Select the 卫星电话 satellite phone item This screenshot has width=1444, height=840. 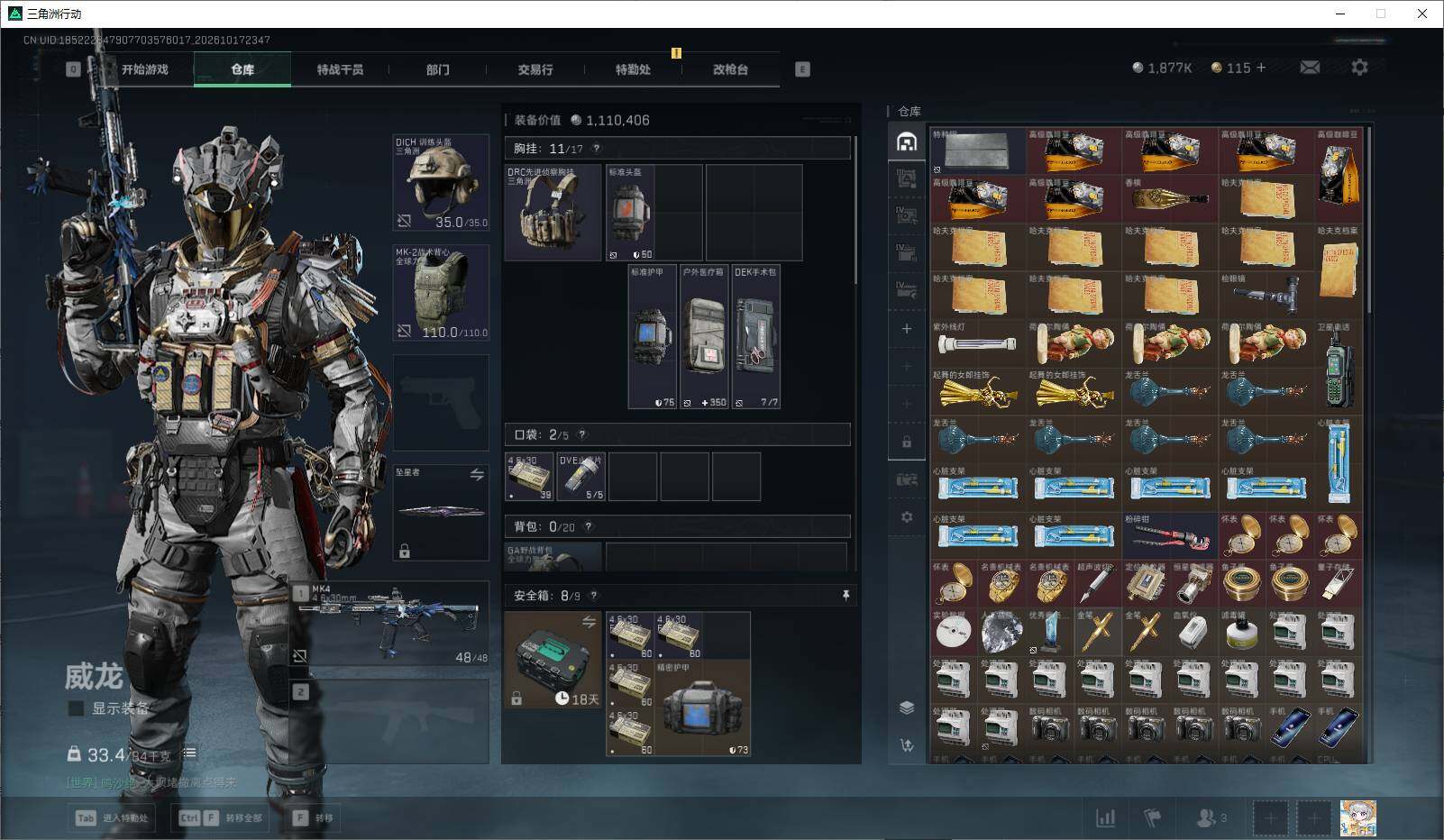[1338, 366]
